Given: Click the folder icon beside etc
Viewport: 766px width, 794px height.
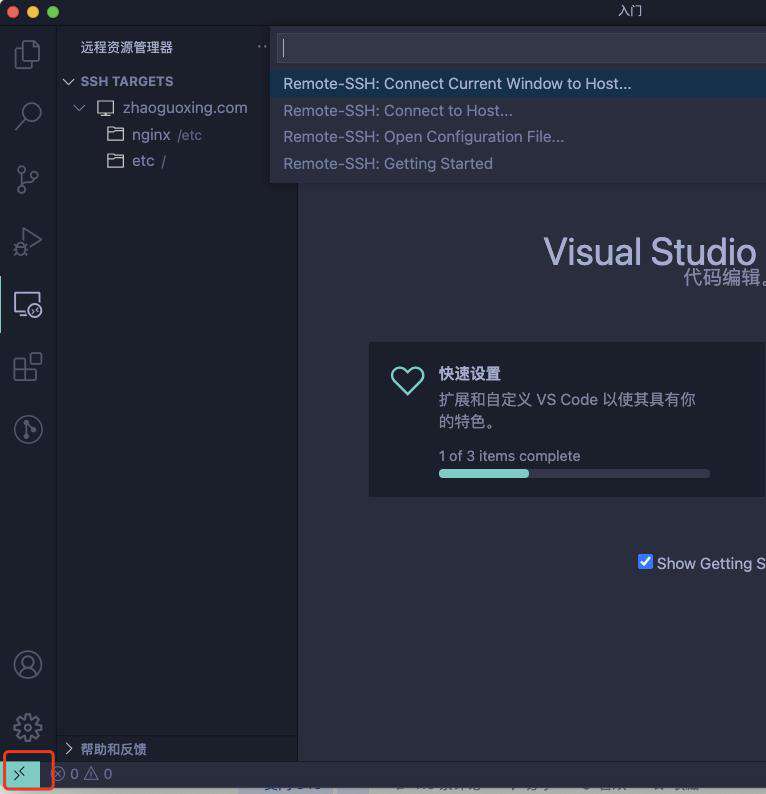Looking at the screenshot, I should [115, 161].
